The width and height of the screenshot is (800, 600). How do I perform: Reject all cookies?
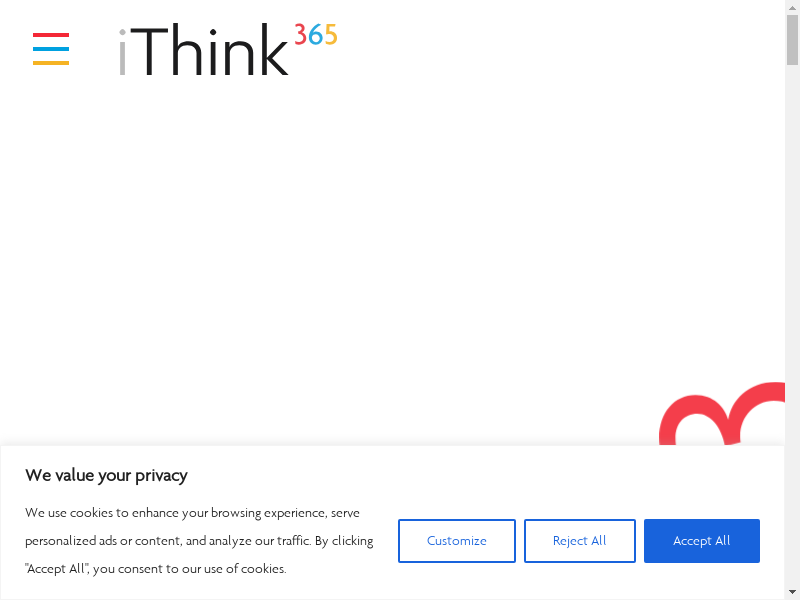[579, 541]
